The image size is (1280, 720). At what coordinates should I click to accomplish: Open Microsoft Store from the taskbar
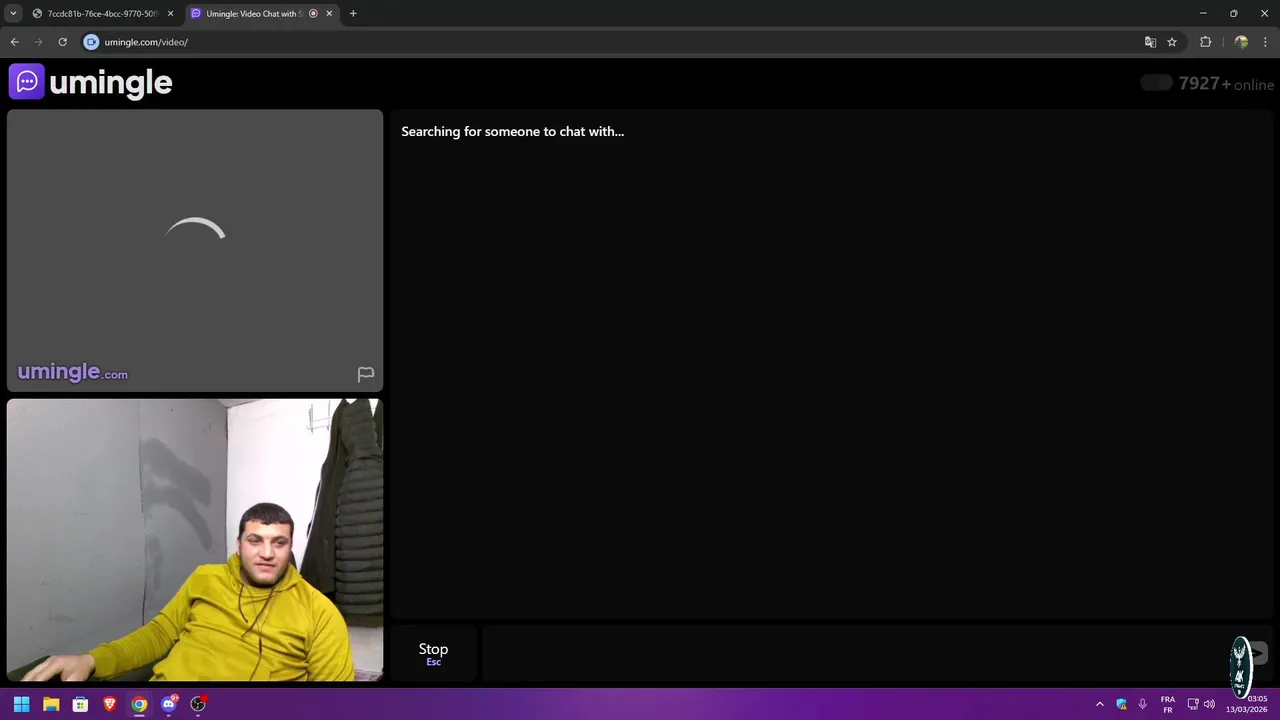pos(80,704)
